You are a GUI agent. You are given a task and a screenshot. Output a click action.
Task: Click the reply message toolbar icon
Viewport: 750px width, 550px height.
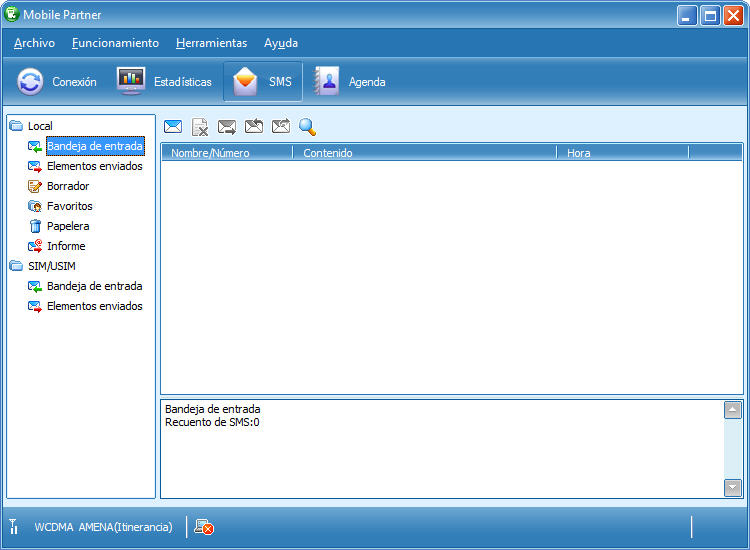tap(254, 127)
